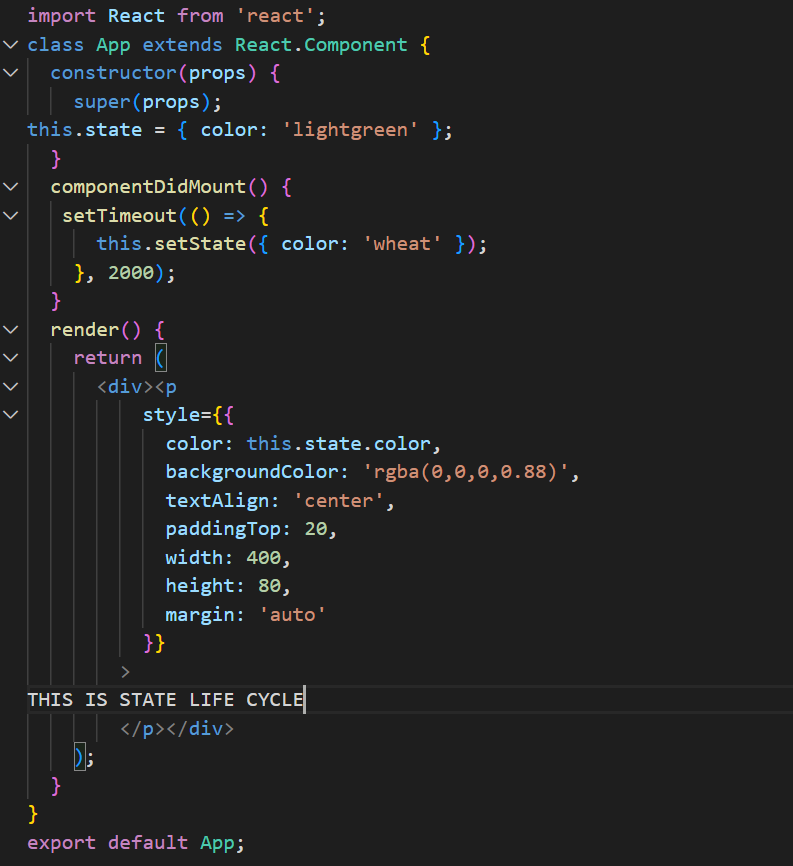Click the 'center' string value
Image resolution: width=793 pixels, height=866 pixels.
[339, 501]
